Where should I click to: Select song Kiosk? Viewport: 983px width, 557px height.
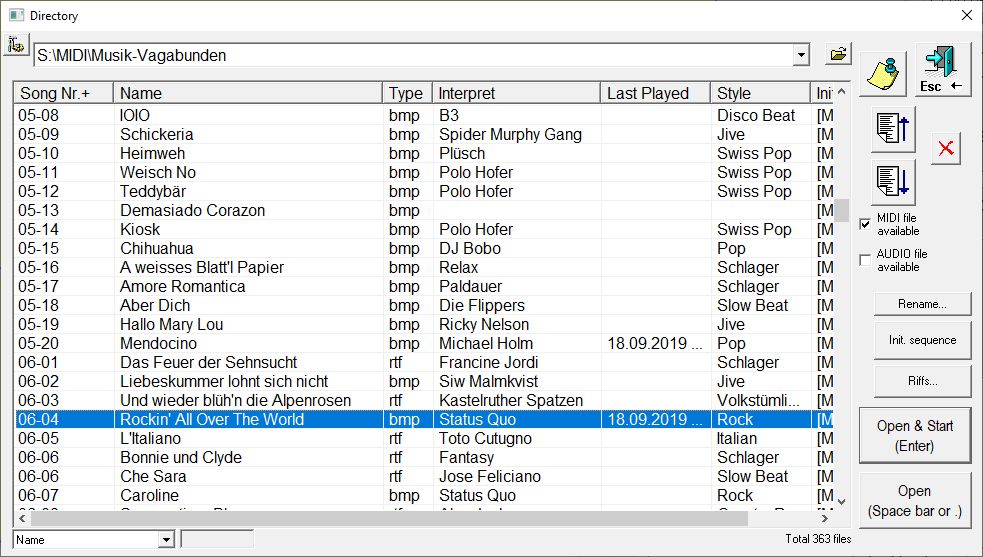140,230
